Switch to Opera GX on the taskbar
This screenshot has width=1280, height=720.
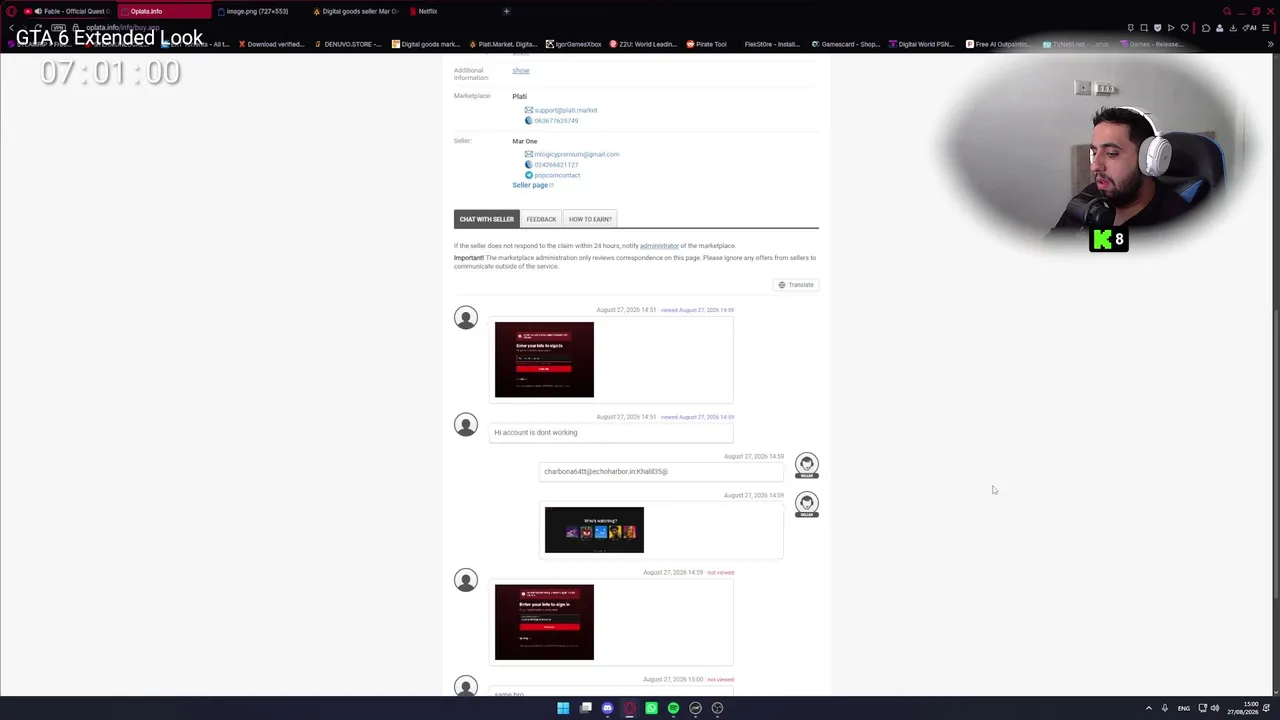click(629, 708)
